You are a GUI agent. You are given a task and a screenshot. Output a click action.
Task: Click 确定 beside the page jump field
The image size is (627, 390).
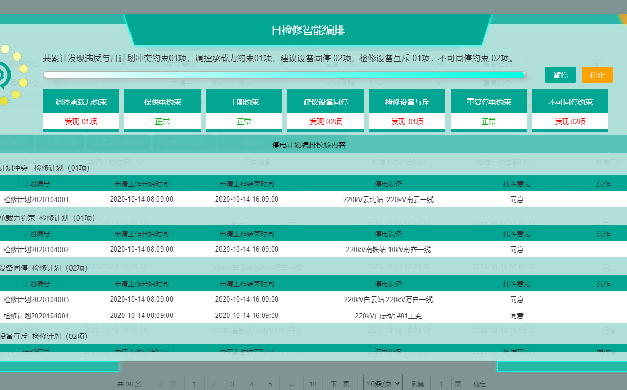click(479, 384)
